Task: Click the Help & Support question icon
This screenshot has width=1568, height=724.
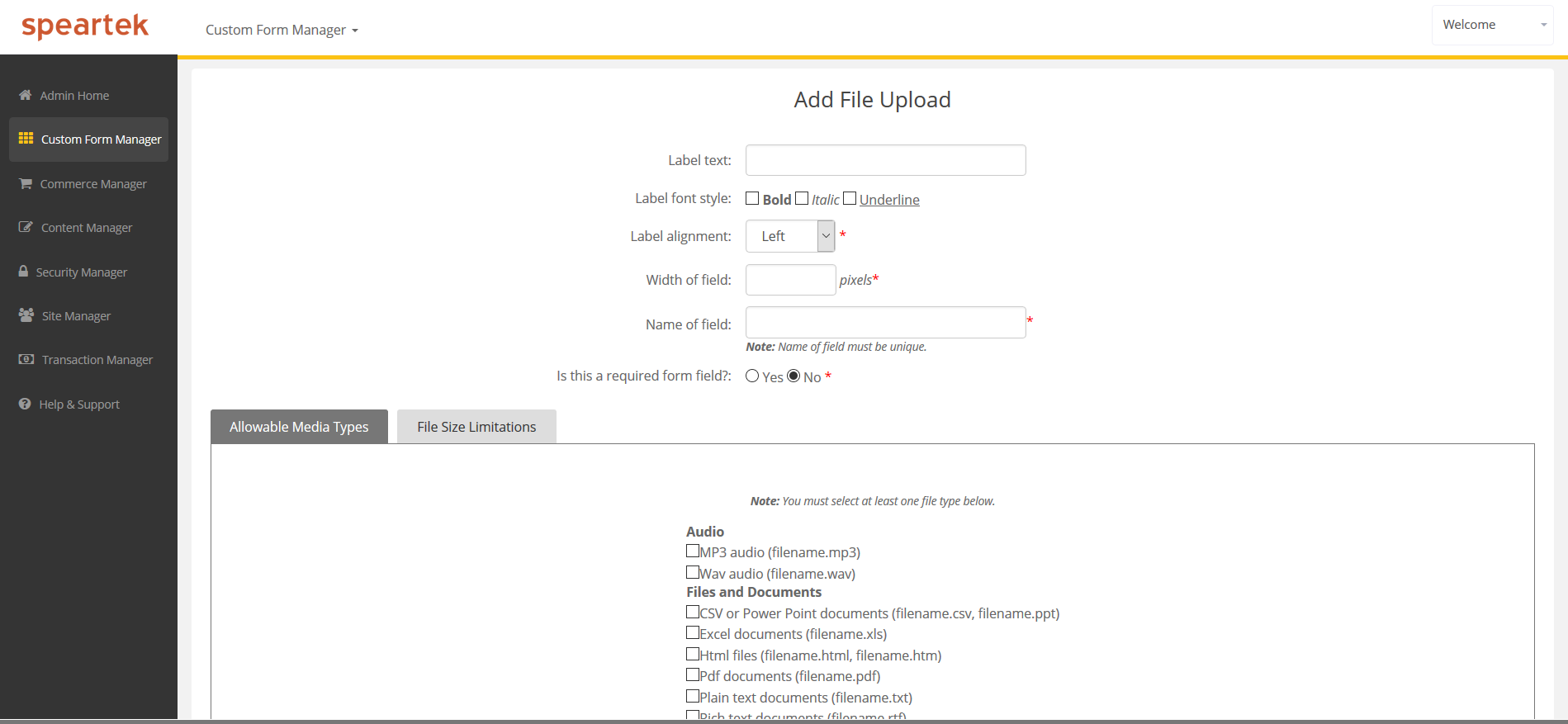Action: point(25,404)
